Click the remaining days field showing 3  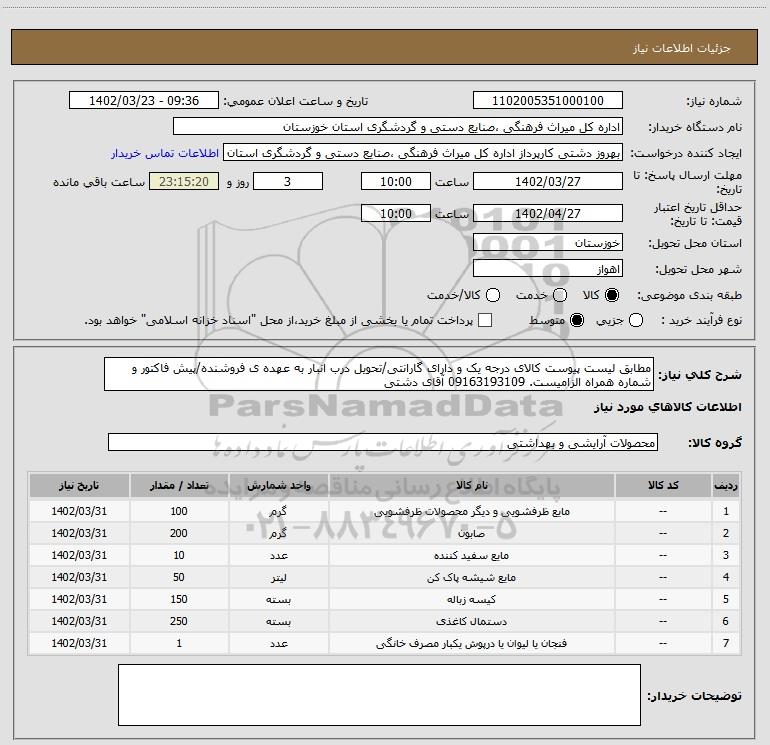pos(288,181)
